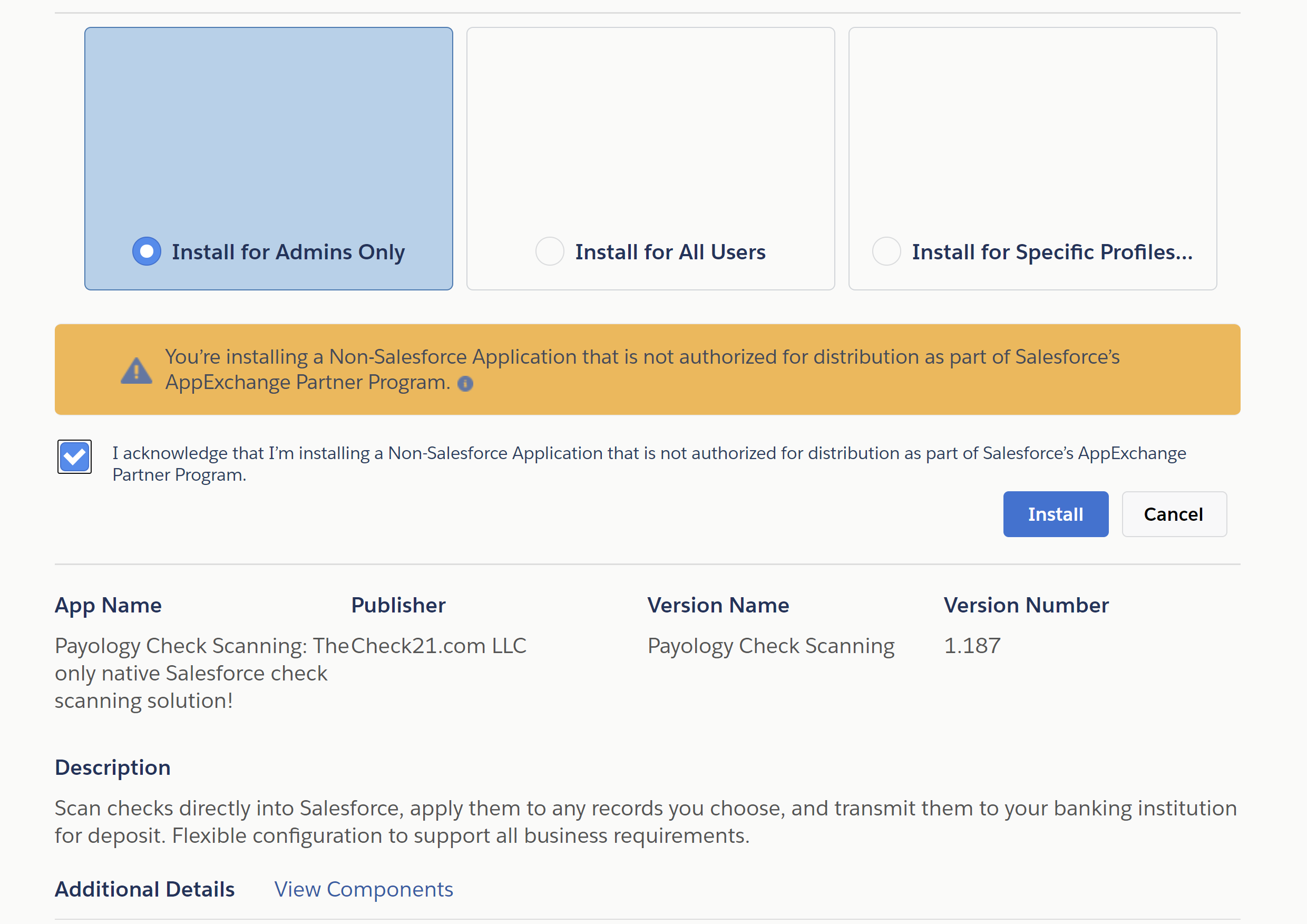Image resolution: width=1307 pixels, height=924 pixels.
Task: Click the version number 1.187
Action: [x=972, y=646]
